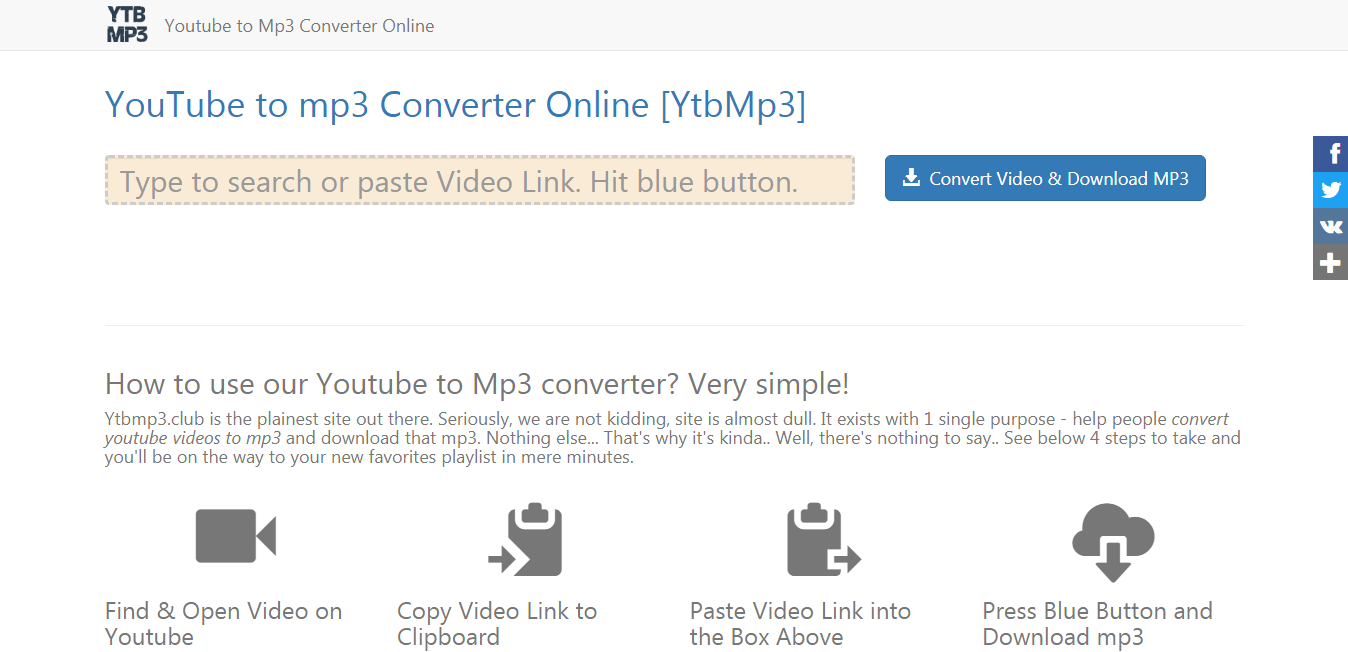Click Convert Video & Download MP3 button
1348x652 pixels.
(x=1045, y=178)
